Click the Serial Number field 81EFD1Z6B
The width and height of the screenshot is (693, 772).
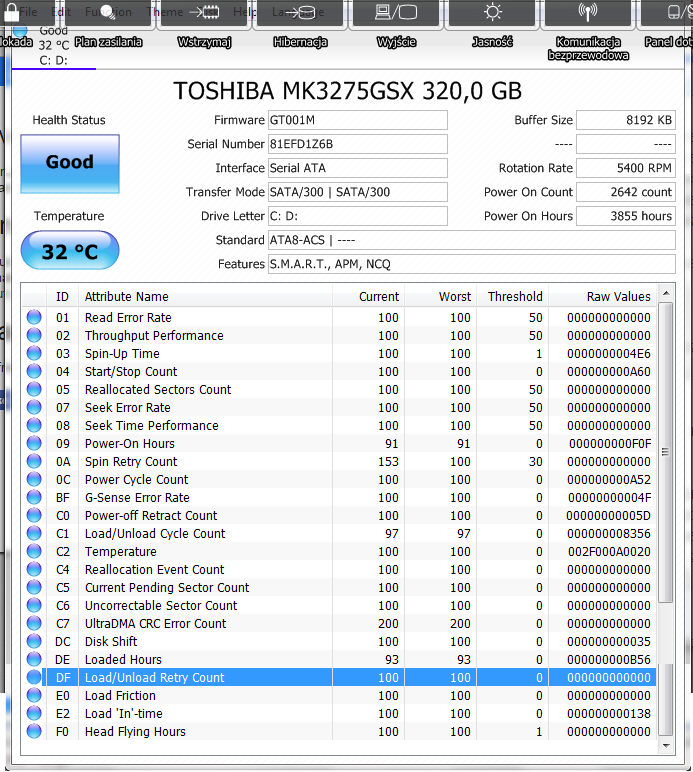point(358,144)
